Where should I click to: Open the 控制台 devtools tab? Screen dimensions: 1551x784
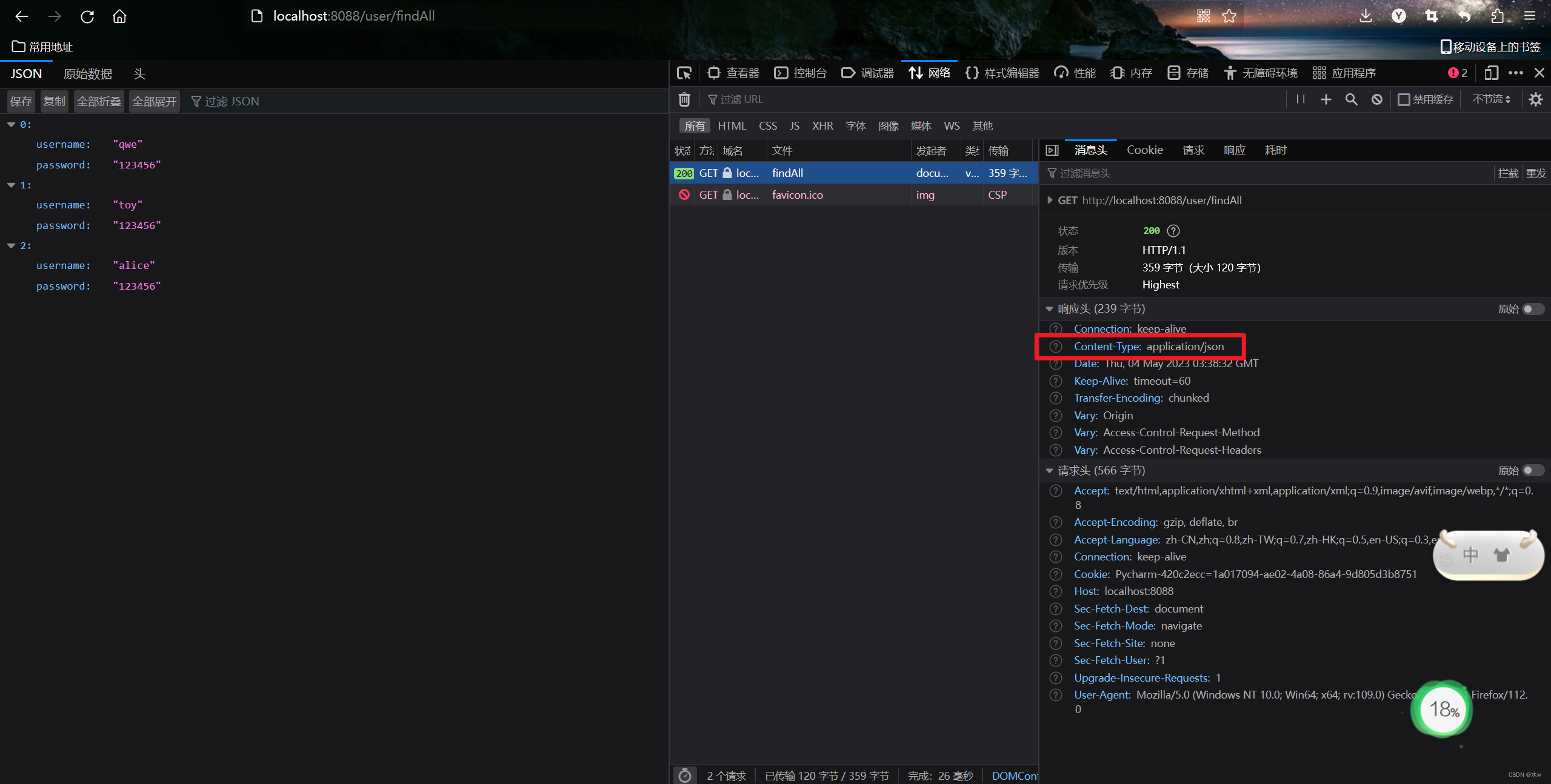click(x=801, y=73)
